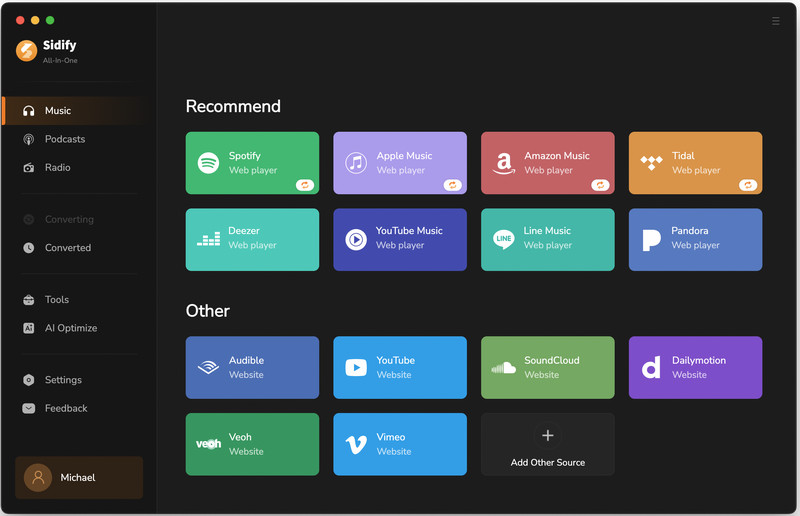Open the Amazon Music web player card

(x=547, y=163)
